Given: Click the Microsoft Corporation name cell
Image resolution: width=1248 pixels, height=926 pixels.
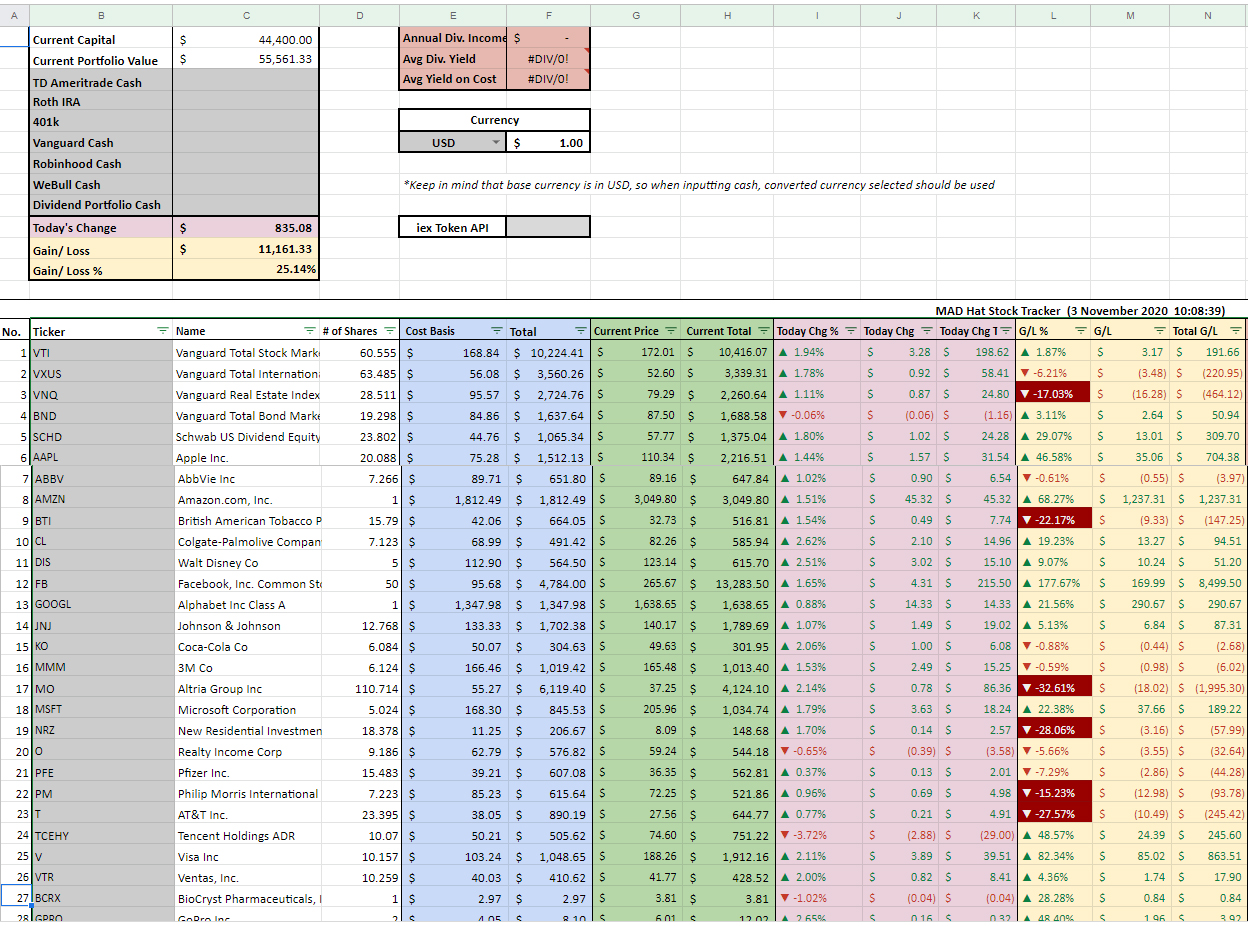Looking at the screenshot, I should point(246,709).
